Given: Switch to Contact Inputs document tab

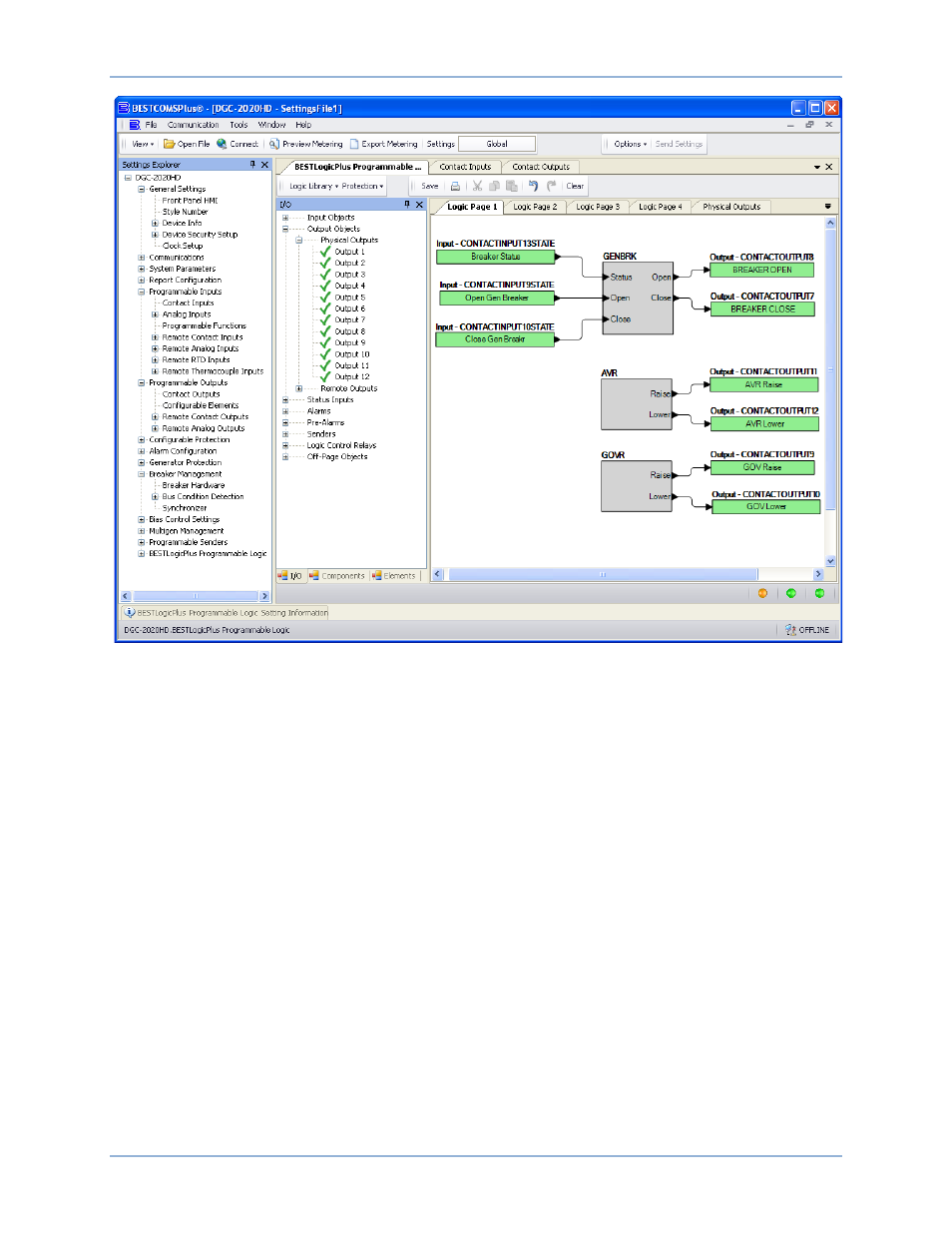Looking at the screenshot, I should tap(465, 167).
